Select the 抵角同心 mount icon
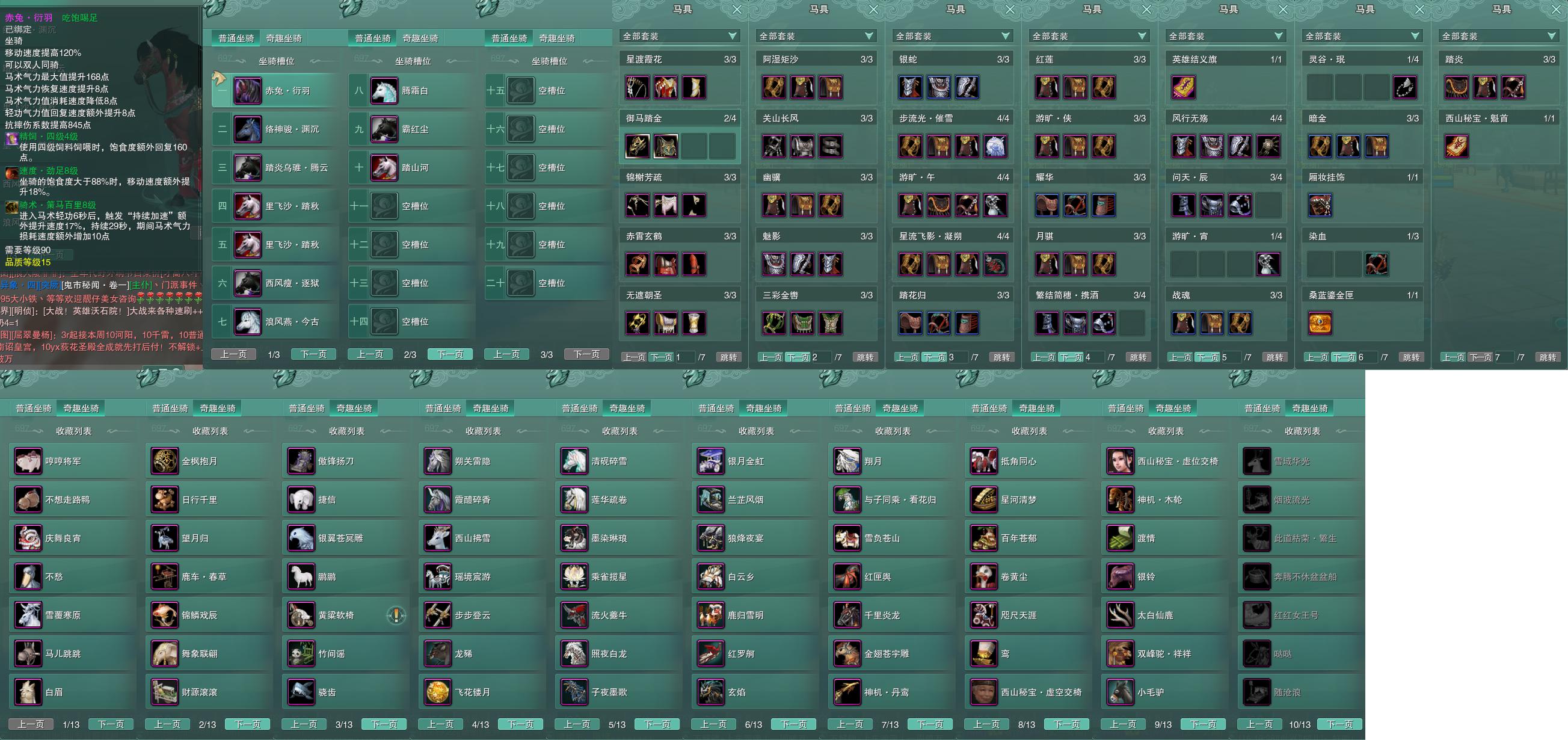This screenshot has height=740, width=1568. click(x=983, y=461)
